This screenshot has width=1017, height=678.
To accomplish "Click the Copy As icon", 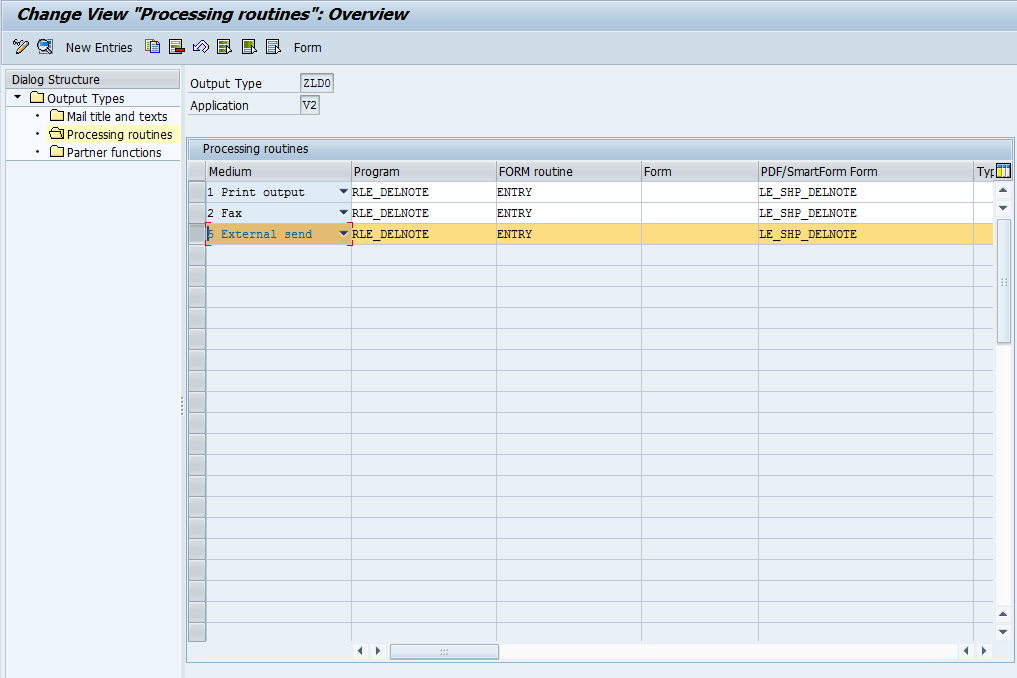I will tap(152, 47).
